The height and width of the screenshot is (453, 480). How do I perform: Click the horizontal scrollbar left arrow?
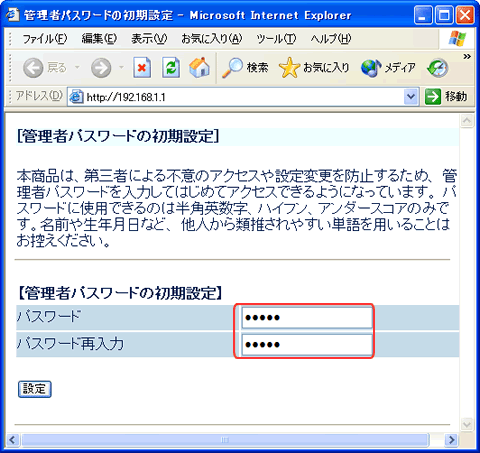13,440
